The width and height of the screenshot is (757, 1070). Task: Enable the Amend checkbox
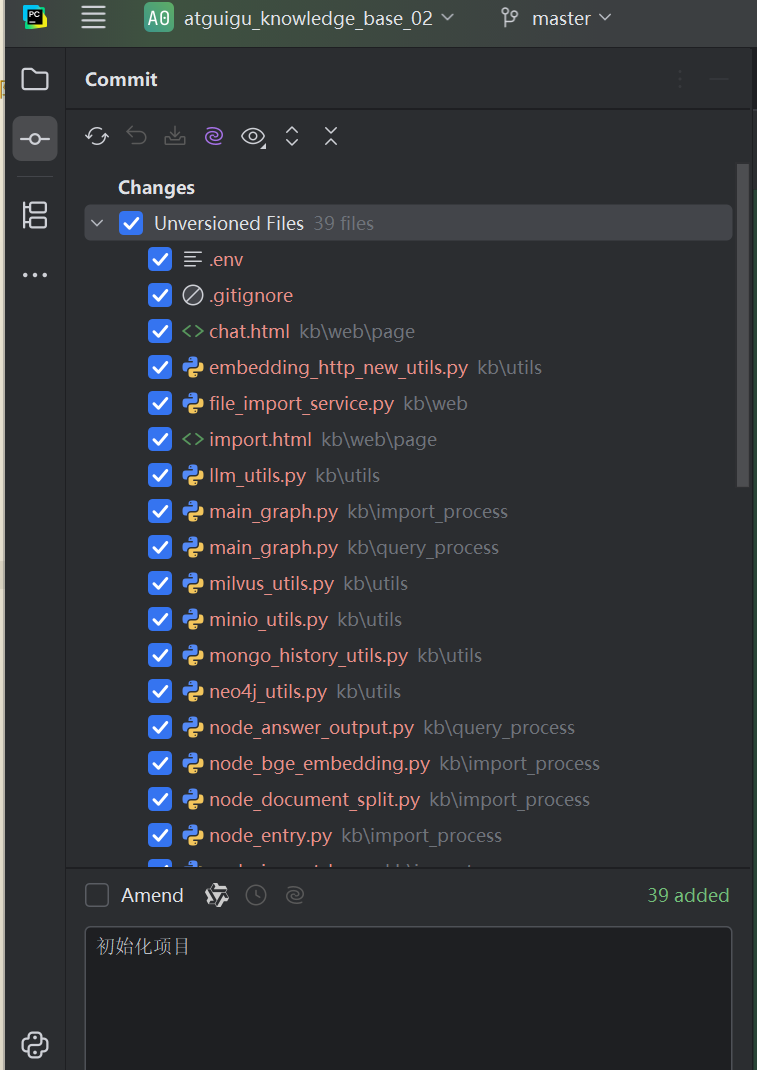point(97,895)
